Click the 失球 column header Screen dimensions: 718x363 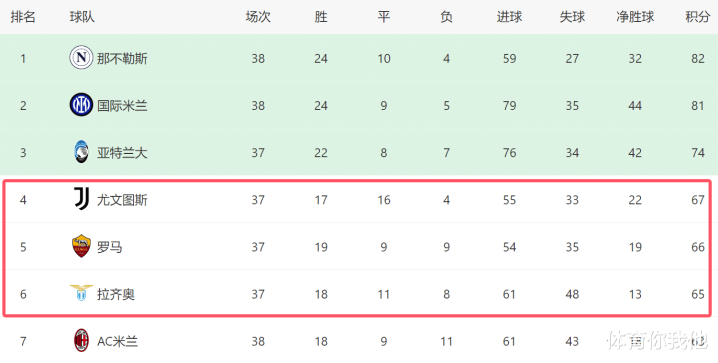(572, 17)
